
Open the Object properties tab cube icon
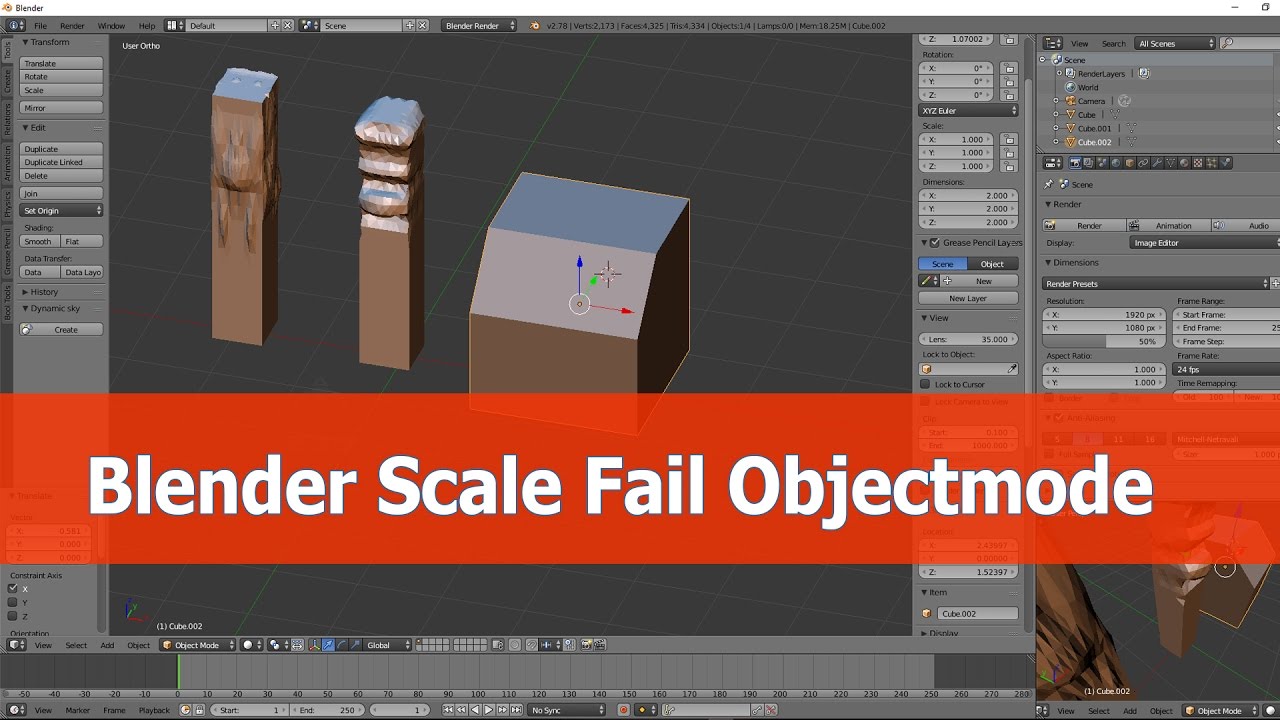tap(1130, 162)
